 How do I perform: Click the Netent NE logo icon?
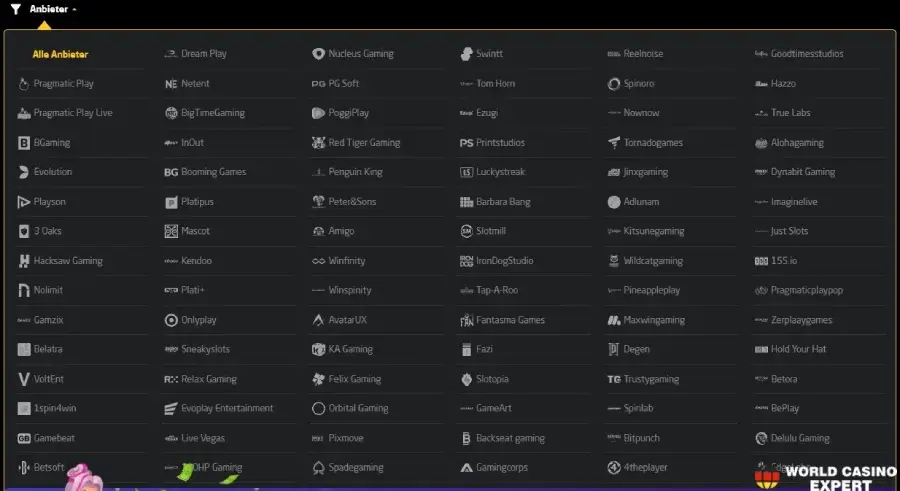(x=171, y=84)
